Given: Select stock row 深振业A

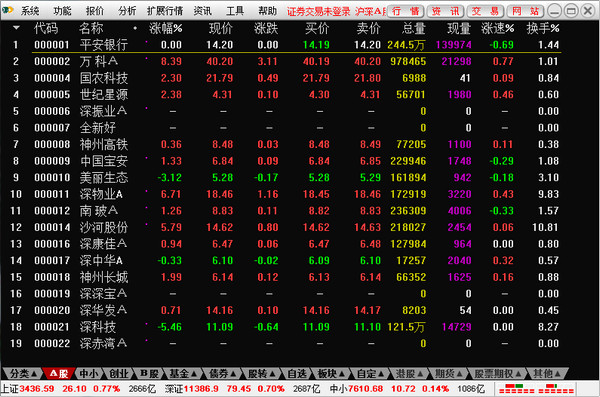Looking at the screenshot, I should coord(285,111).
